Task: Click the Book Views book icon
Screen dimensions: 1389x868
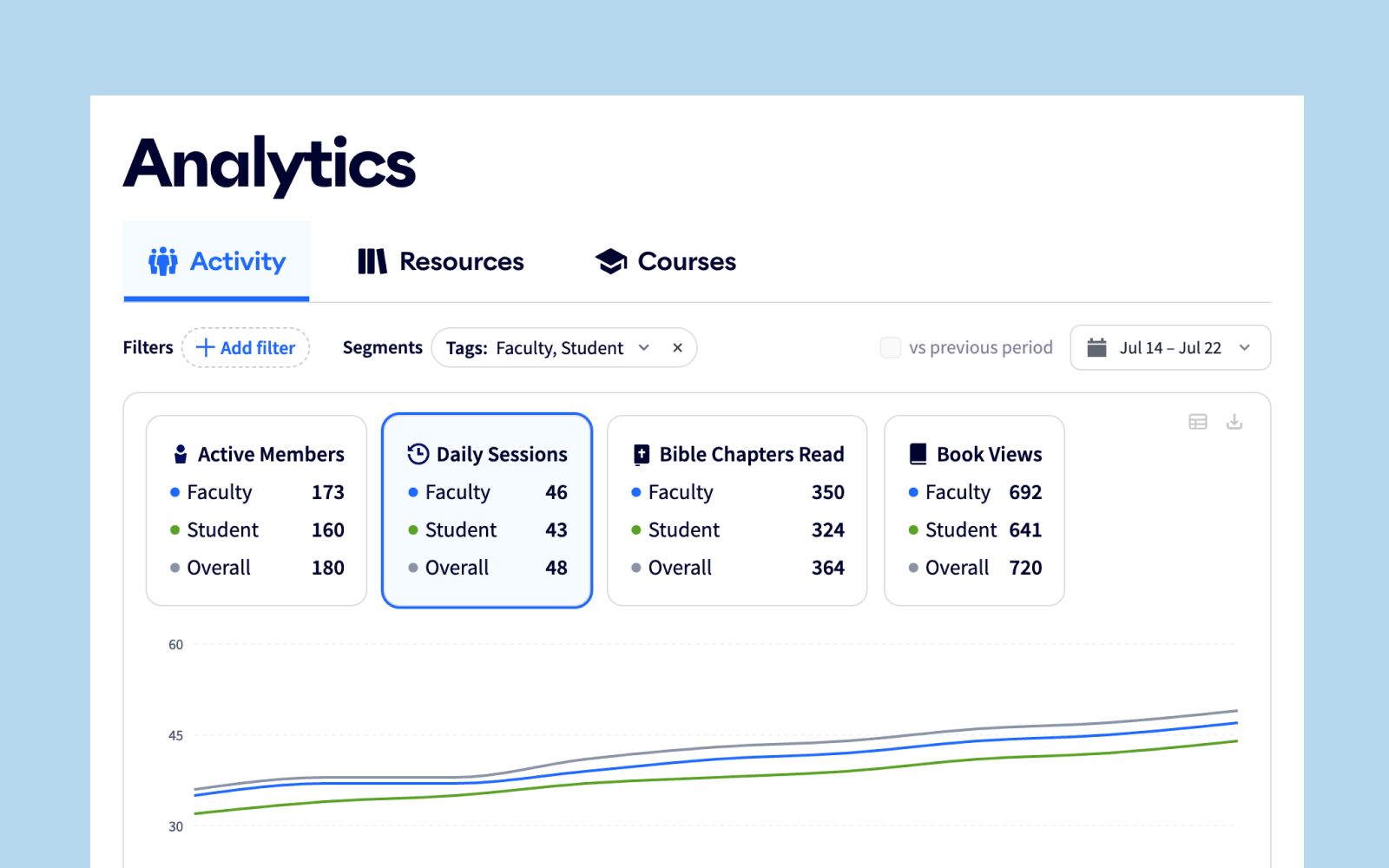Action: tap(918, 454)
